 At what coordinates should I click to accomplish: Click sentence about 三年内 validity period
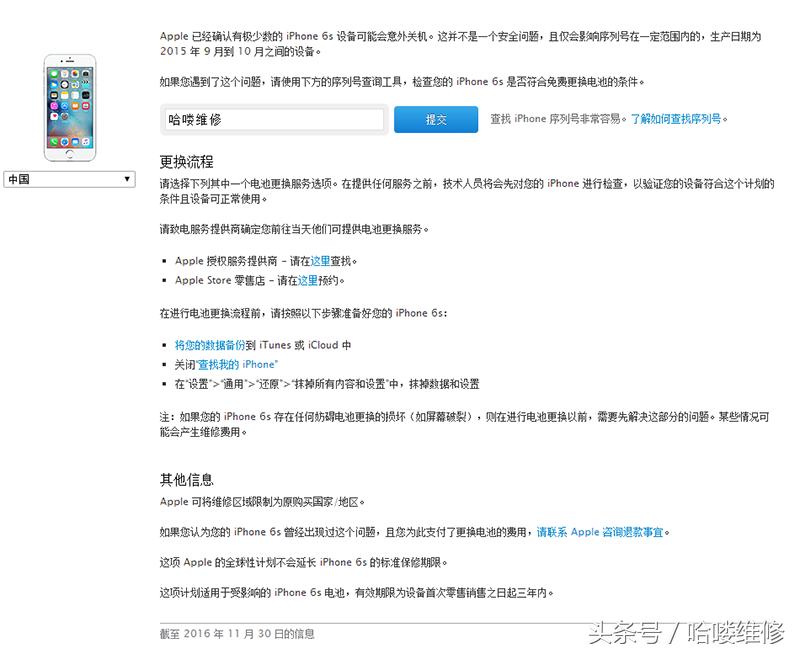(357, 593)
